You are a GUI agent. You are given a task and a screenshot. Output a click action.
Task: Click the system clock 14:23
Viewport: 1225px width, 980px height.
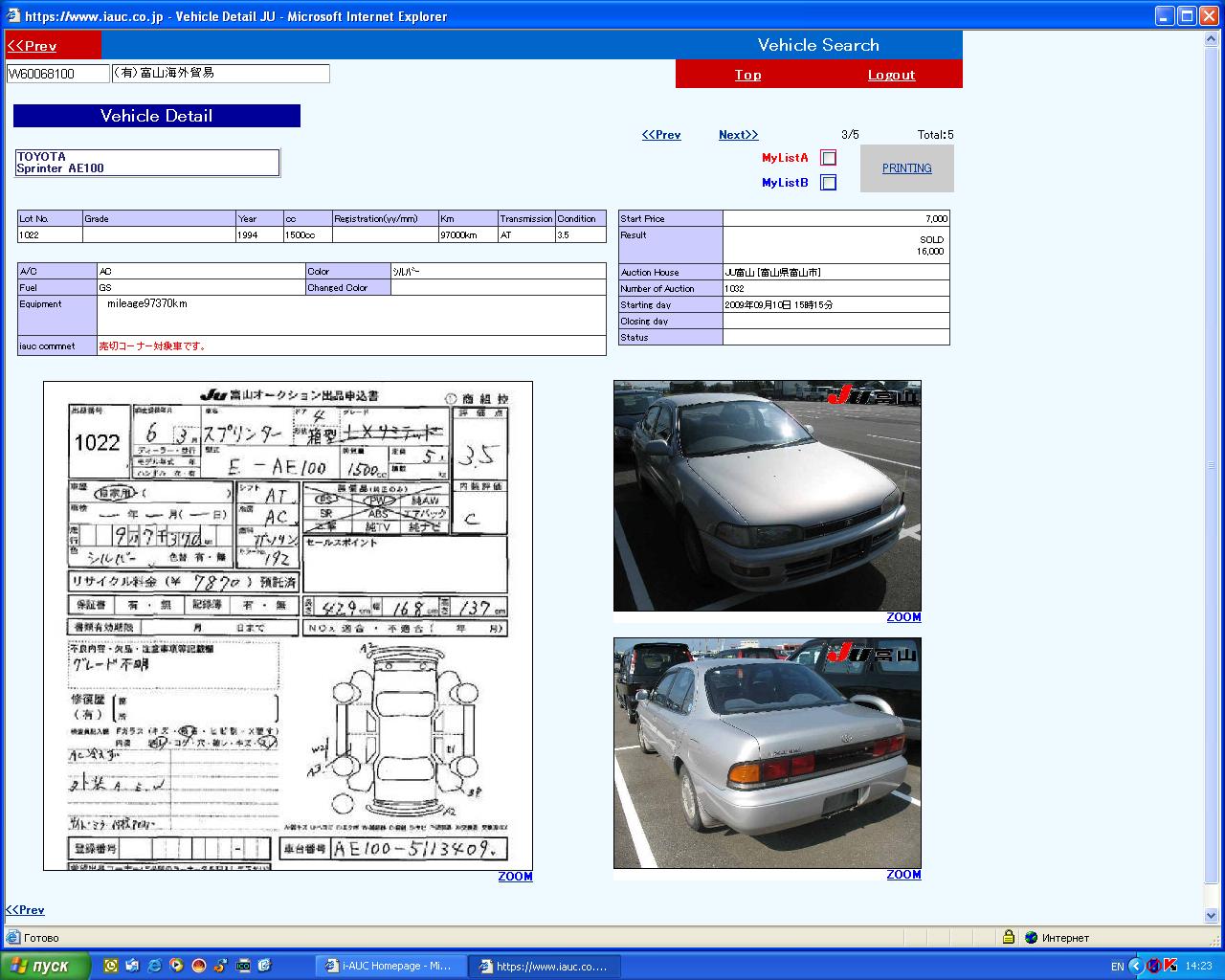click(x=1198, y=967)
